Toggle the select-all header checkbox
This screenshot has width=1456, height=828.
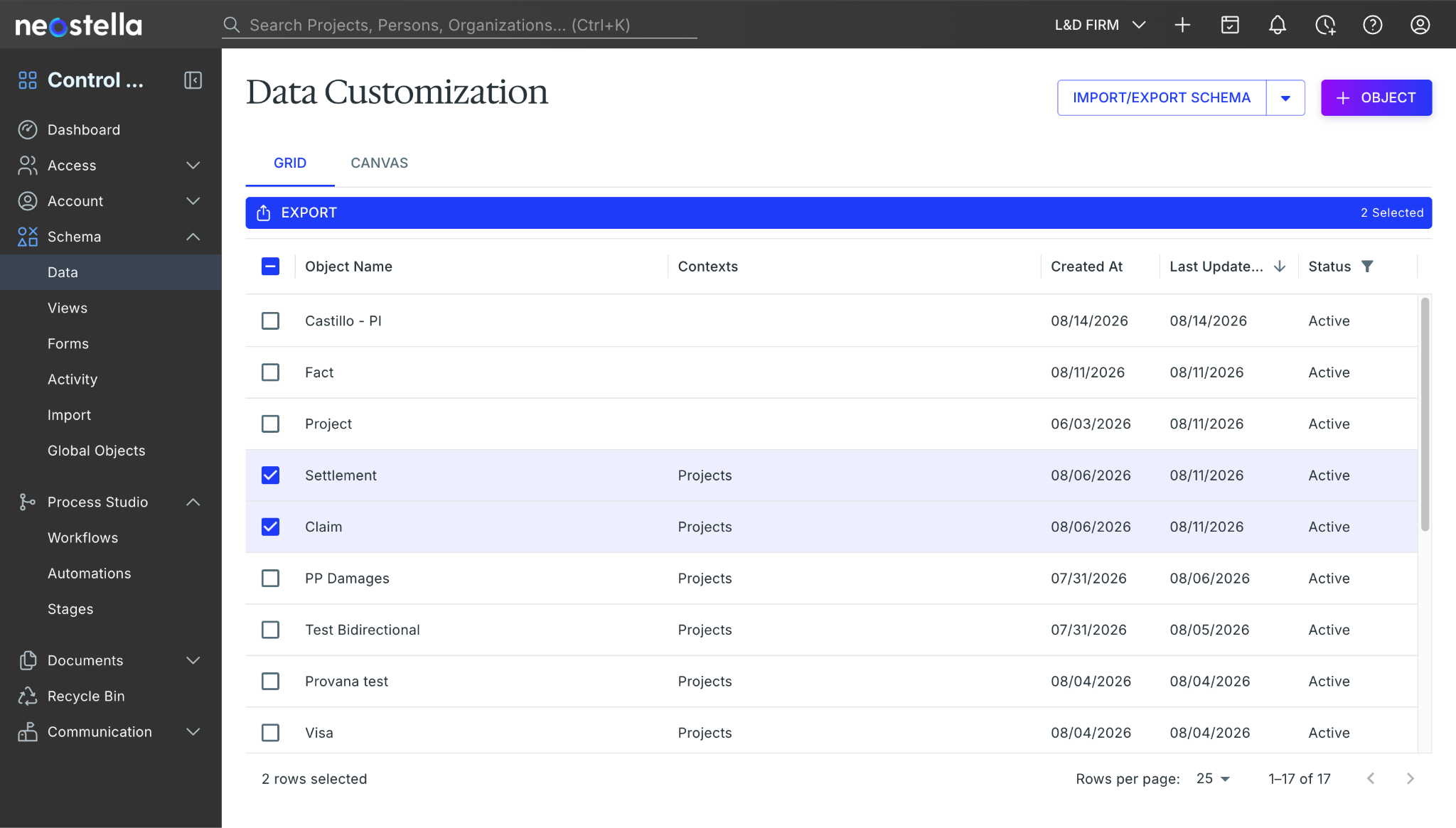point(270,267)
